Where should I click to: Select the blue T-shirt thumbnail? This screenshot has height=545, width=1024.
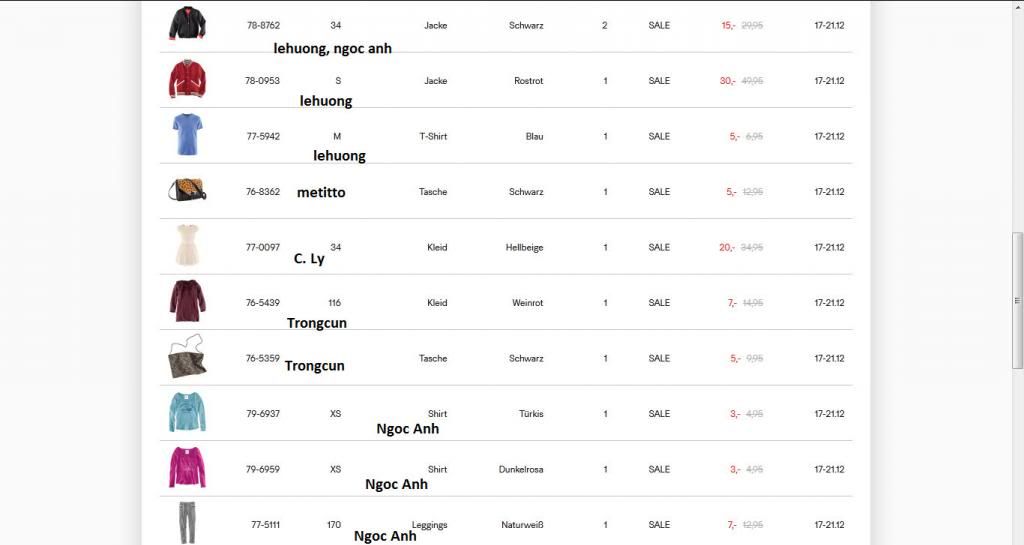pos(187,135)
